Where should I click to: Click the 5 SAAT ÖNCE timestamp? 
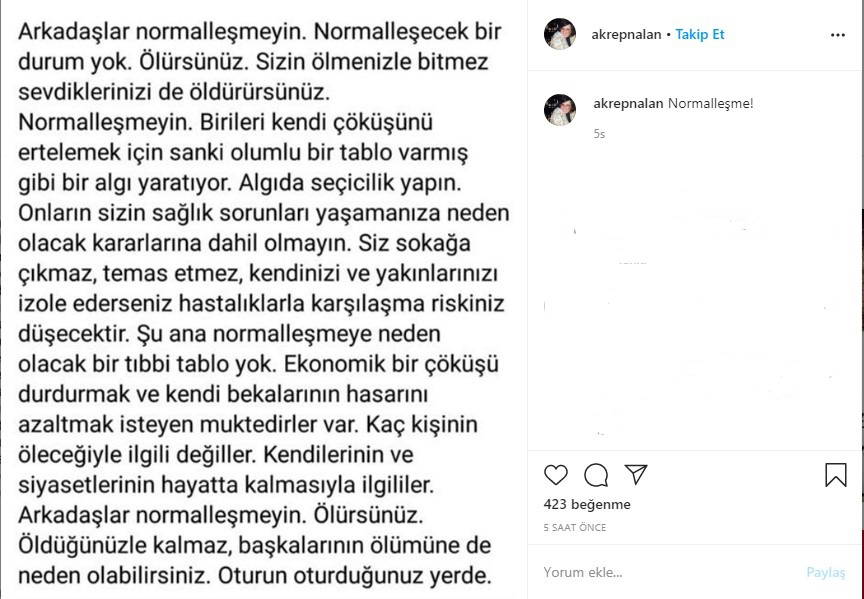coord(575,527)
